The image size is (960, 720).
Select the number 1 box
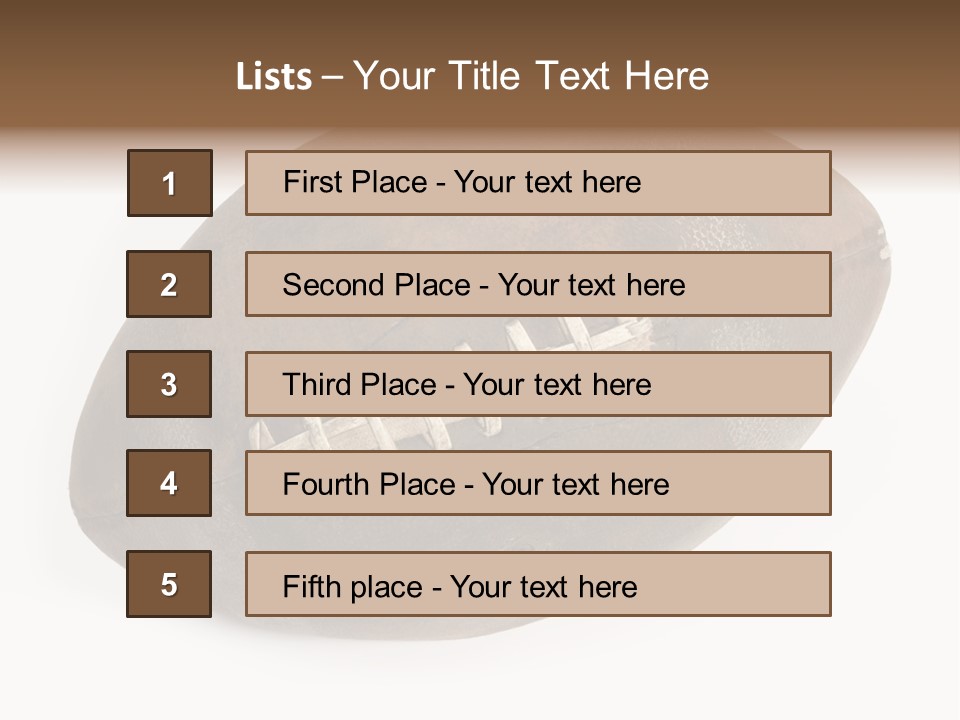click(170, 183)
